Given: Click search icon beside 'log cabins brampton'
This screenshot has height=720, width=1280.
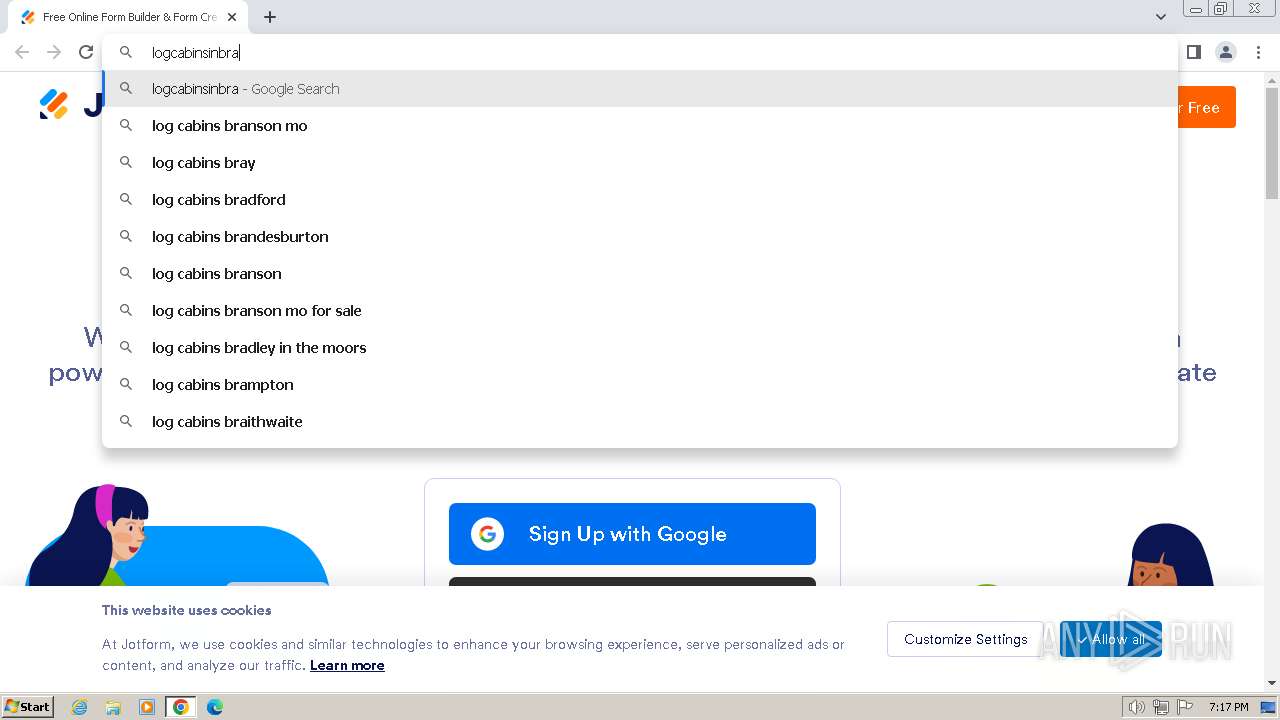Looking at the screenshot, I should coord(126,384).
